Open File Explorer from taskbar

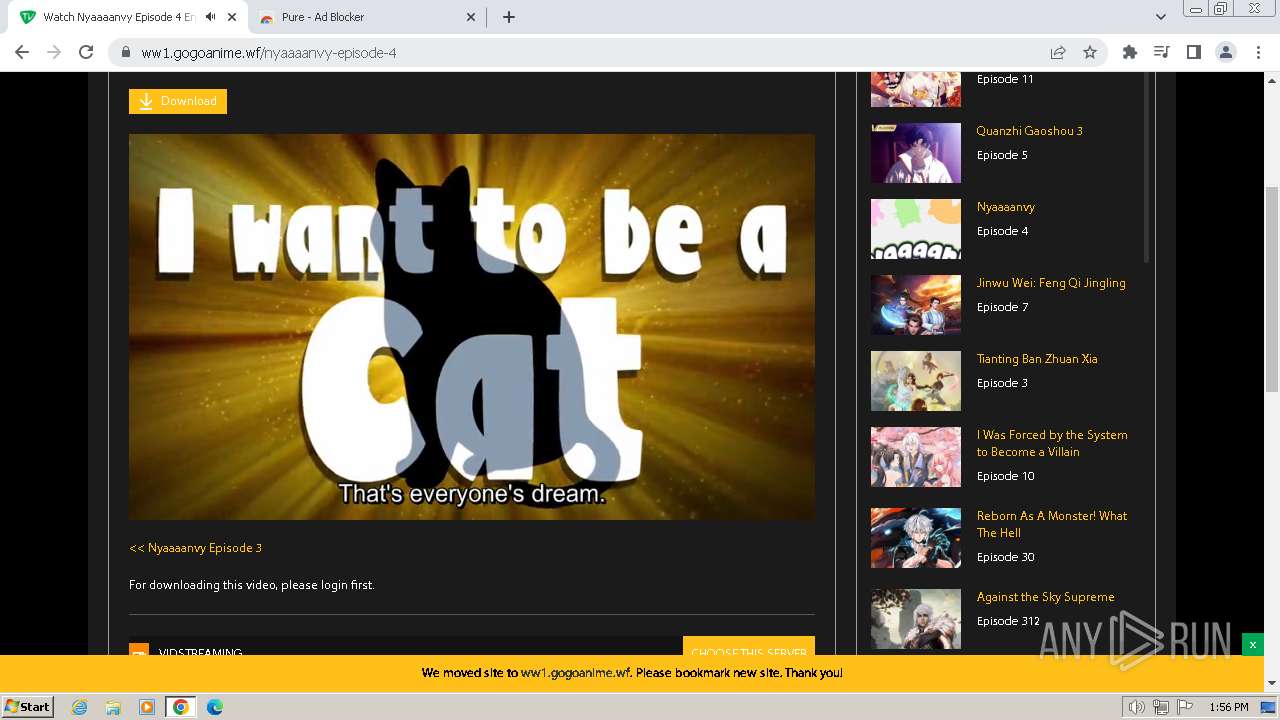pos(113,707)
